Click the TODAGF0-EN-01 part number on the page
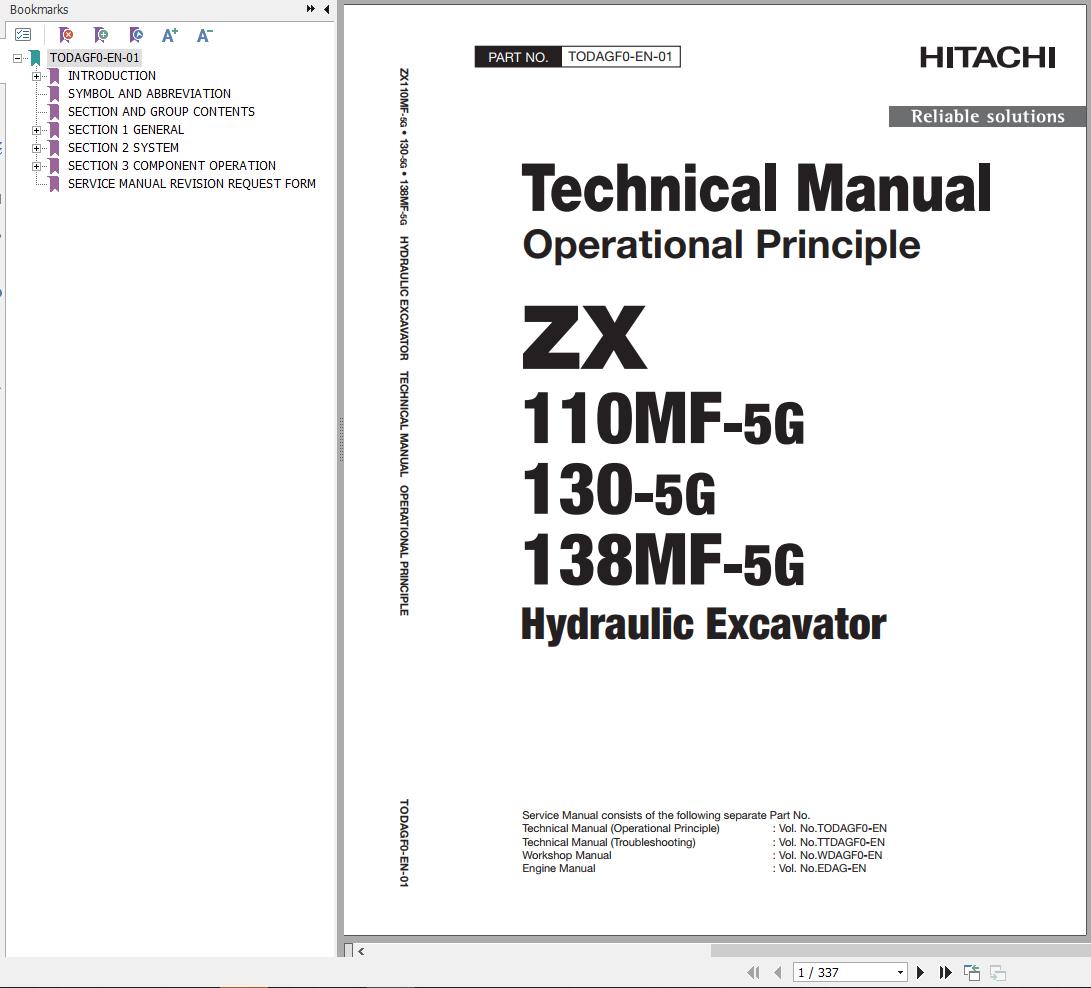The height and width of the screenshot is (988, 1091). [620, 56]
